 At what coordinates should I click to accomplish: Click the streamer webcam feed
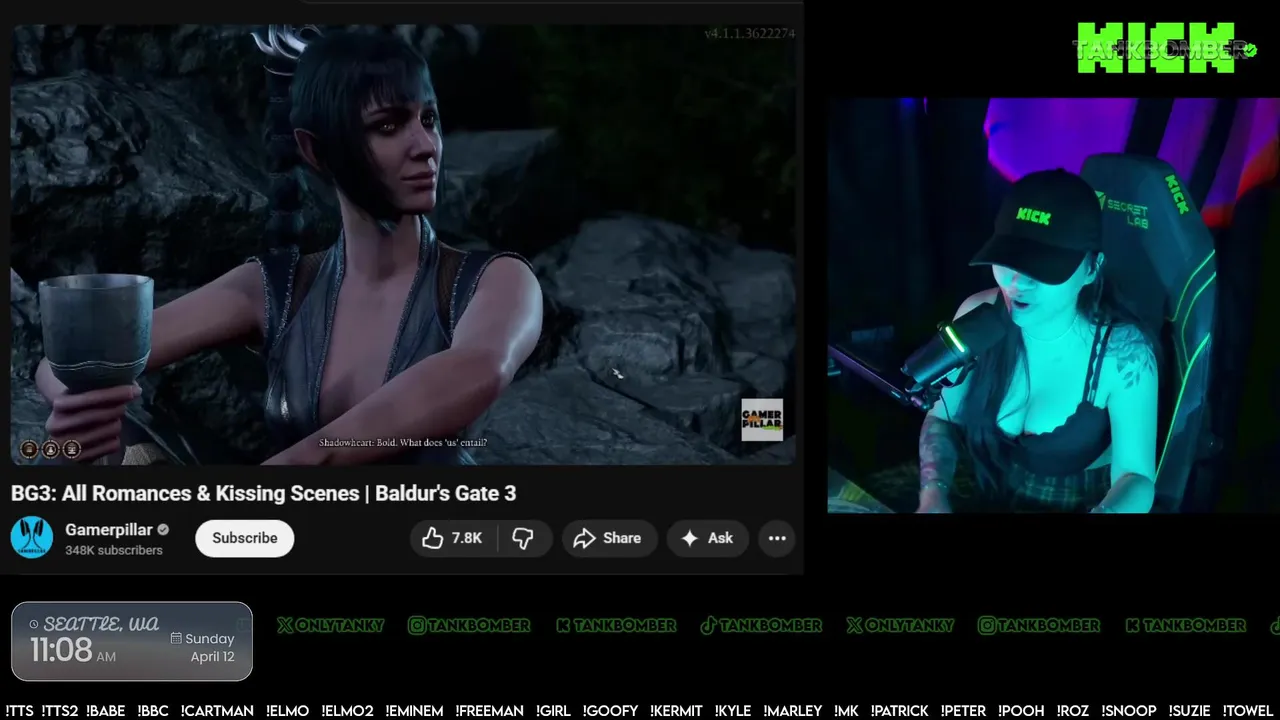(x=1053, y=305)
